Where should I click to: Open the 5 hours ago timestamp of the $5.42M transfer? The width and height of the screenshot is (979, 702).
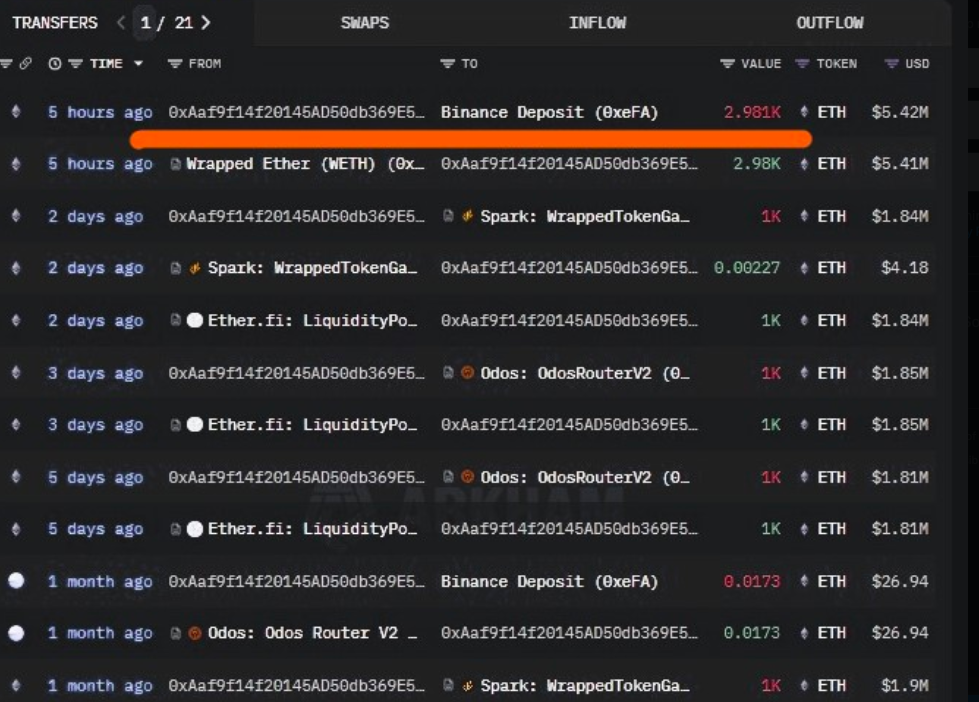[x=100, y=112]
